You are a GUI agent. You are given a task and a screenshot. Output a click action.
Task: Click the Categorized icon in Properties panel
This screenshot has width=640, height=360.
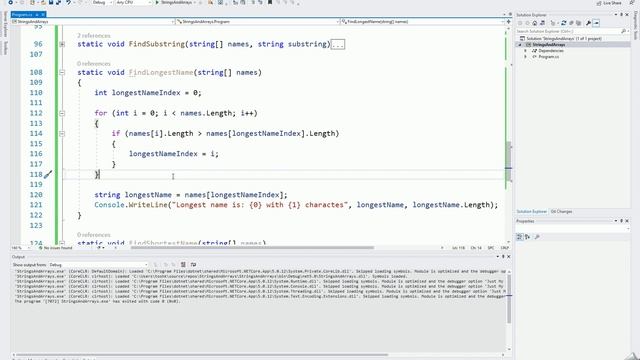[x=520, y=237]
